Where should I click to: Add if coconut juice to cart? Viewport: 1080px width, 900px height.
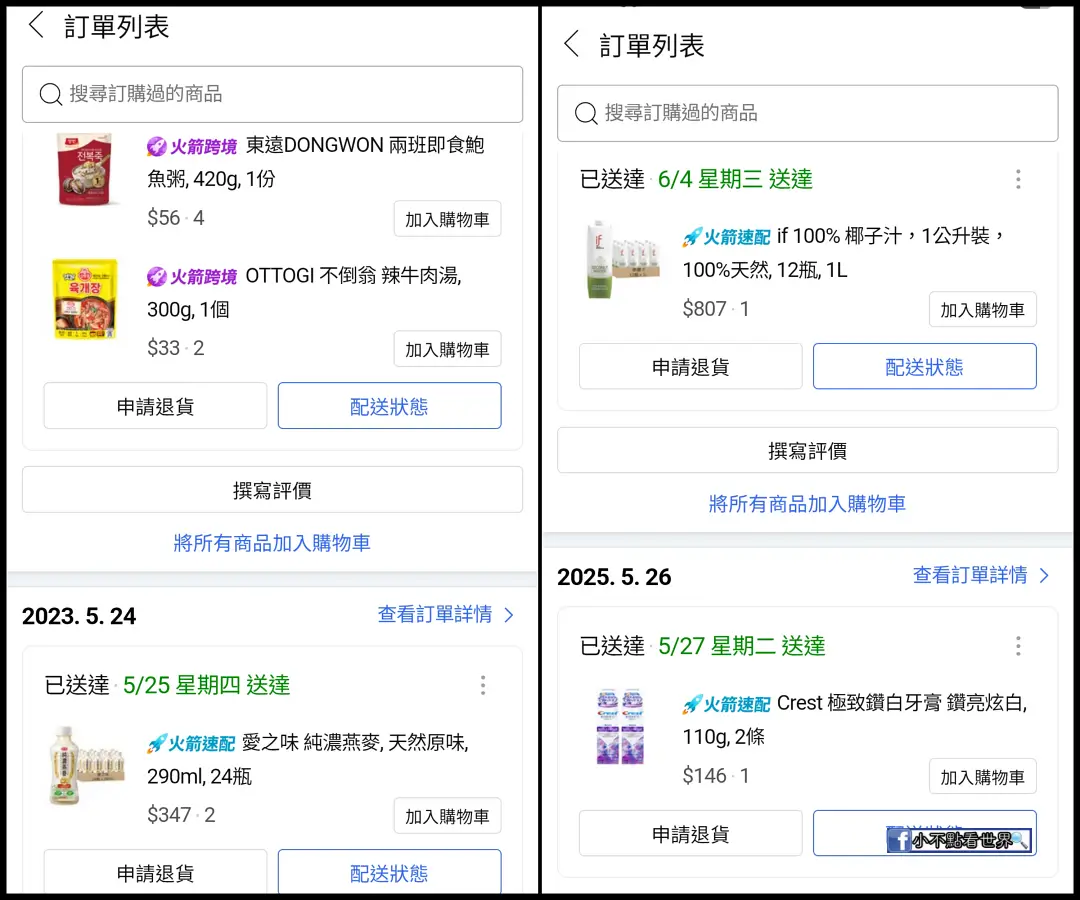tap(982, 310)
